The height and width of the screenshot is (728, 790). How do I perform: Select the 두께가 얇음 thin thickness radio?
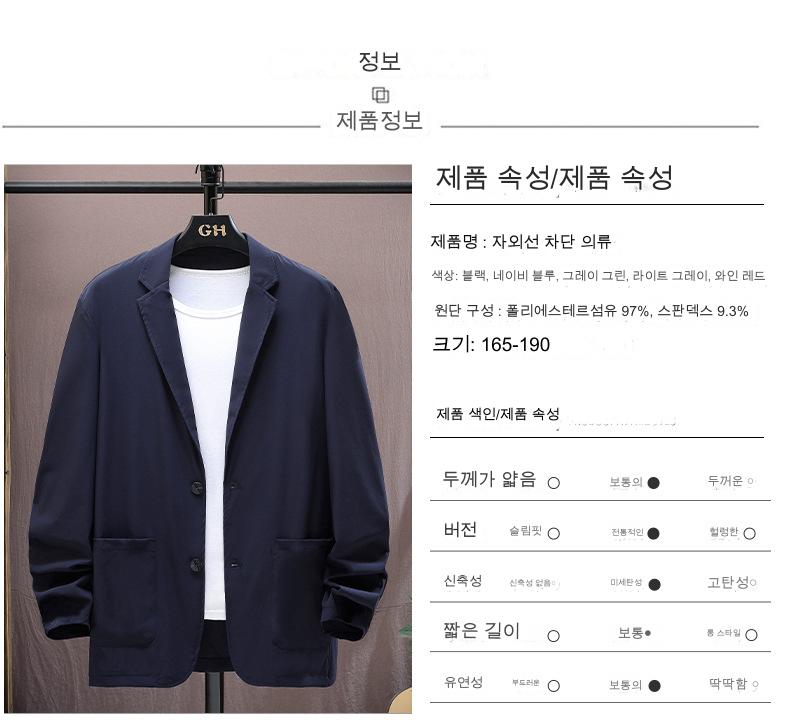553,483
